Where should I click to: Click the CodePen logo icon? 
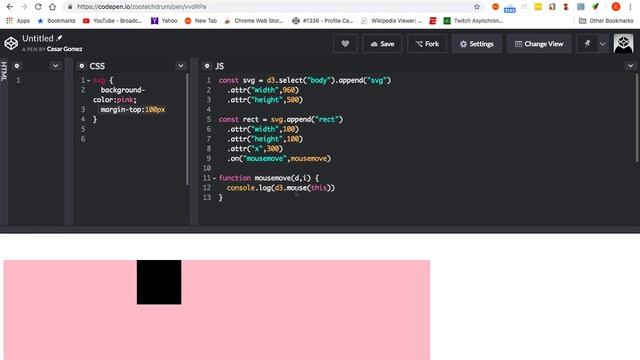coord(11,43)
